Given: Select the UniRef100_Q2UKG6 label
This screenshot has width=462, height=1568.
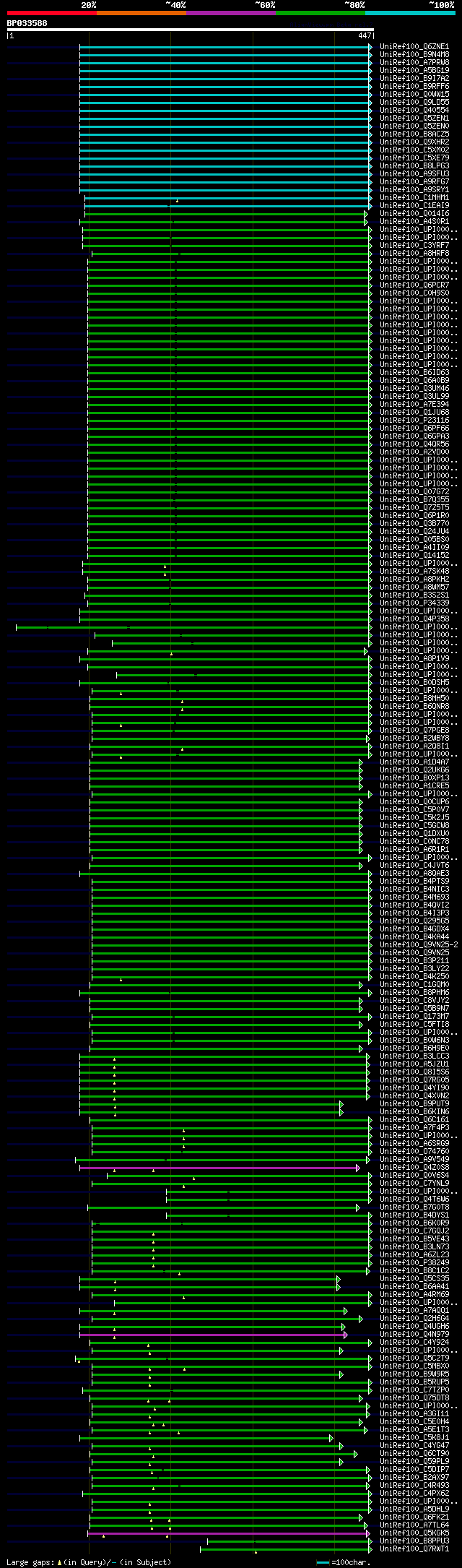Looking at the screenshot, I should pyautogui.click(x=414, y=770).
